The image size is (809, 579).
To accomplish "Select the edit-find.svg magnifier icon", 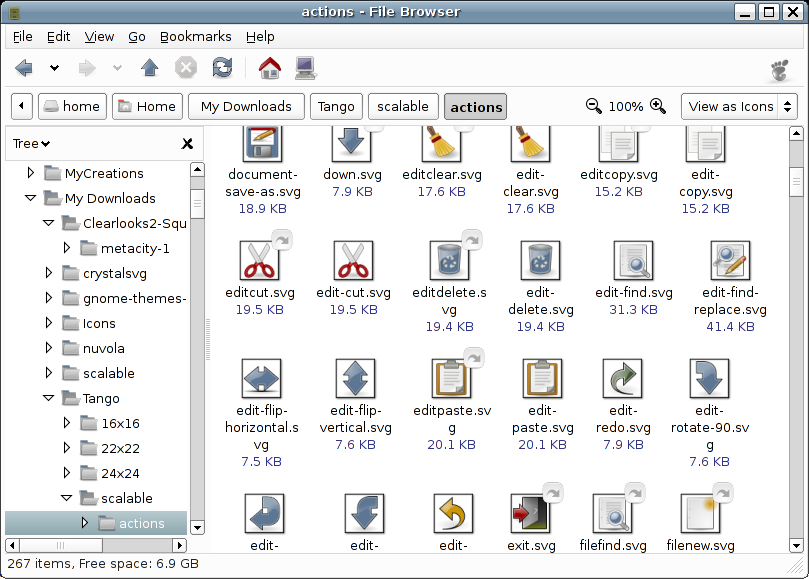I will 634,261.
